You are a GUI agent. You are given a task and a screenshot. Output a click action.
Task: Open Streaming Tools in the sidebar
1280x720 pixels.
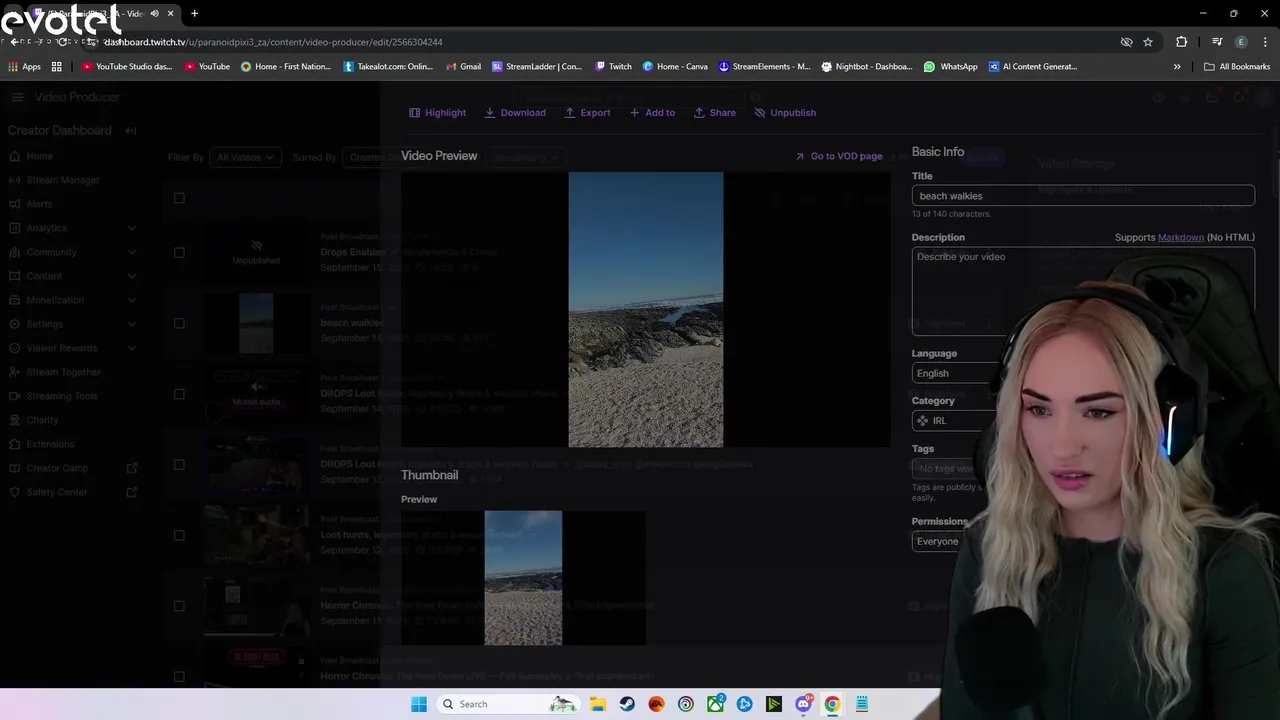click(62, 396)
